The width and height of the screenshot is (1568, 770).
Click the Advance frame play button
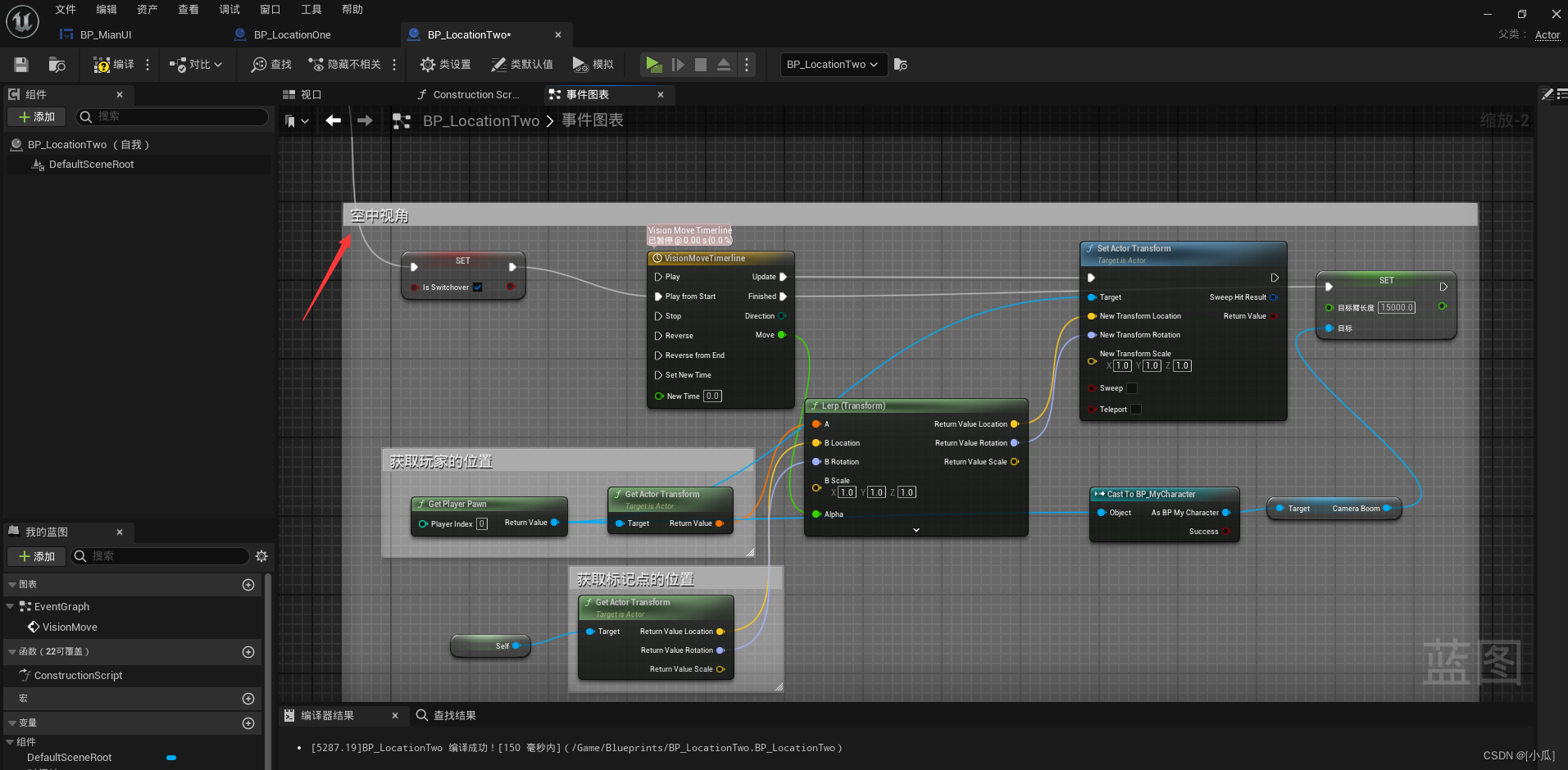[678, 65]
